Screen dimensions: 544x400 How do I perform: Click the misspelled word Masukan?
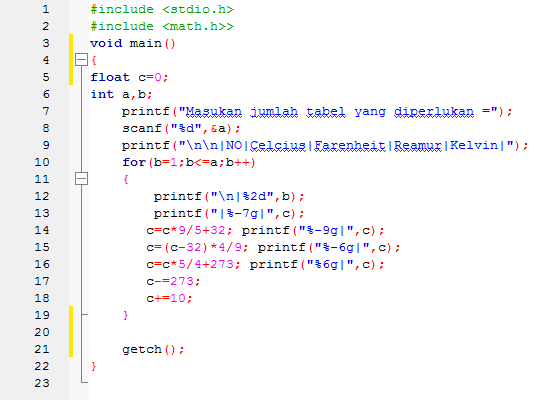pos(214,112)
